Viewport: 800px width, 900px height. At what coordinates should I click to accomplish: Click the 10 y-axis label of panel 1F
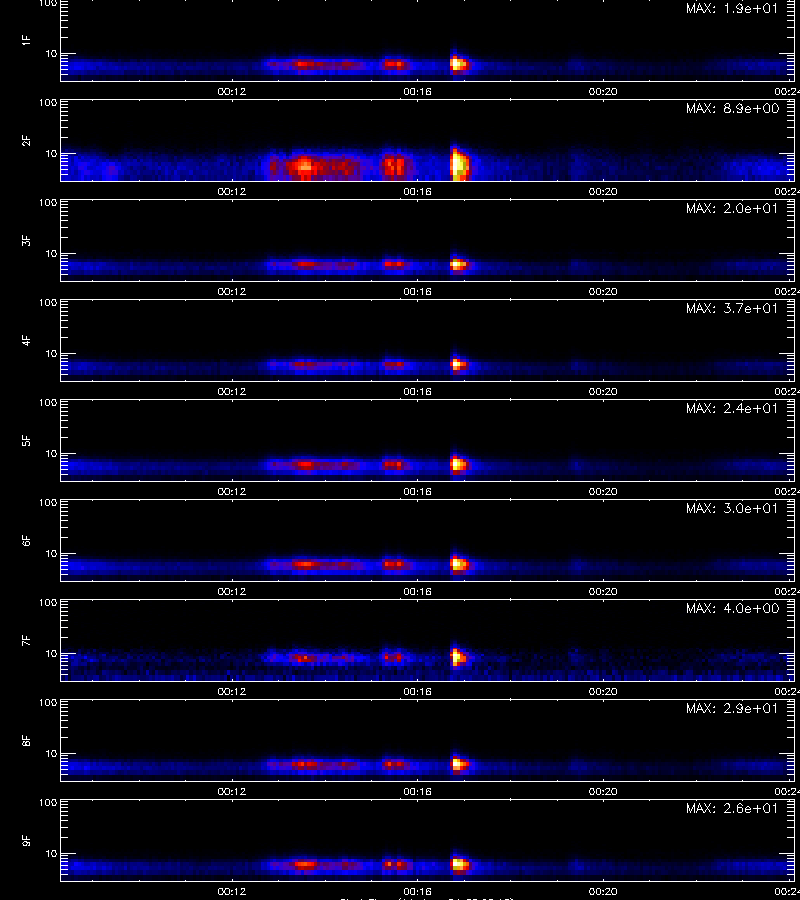[x=51, y=53]
